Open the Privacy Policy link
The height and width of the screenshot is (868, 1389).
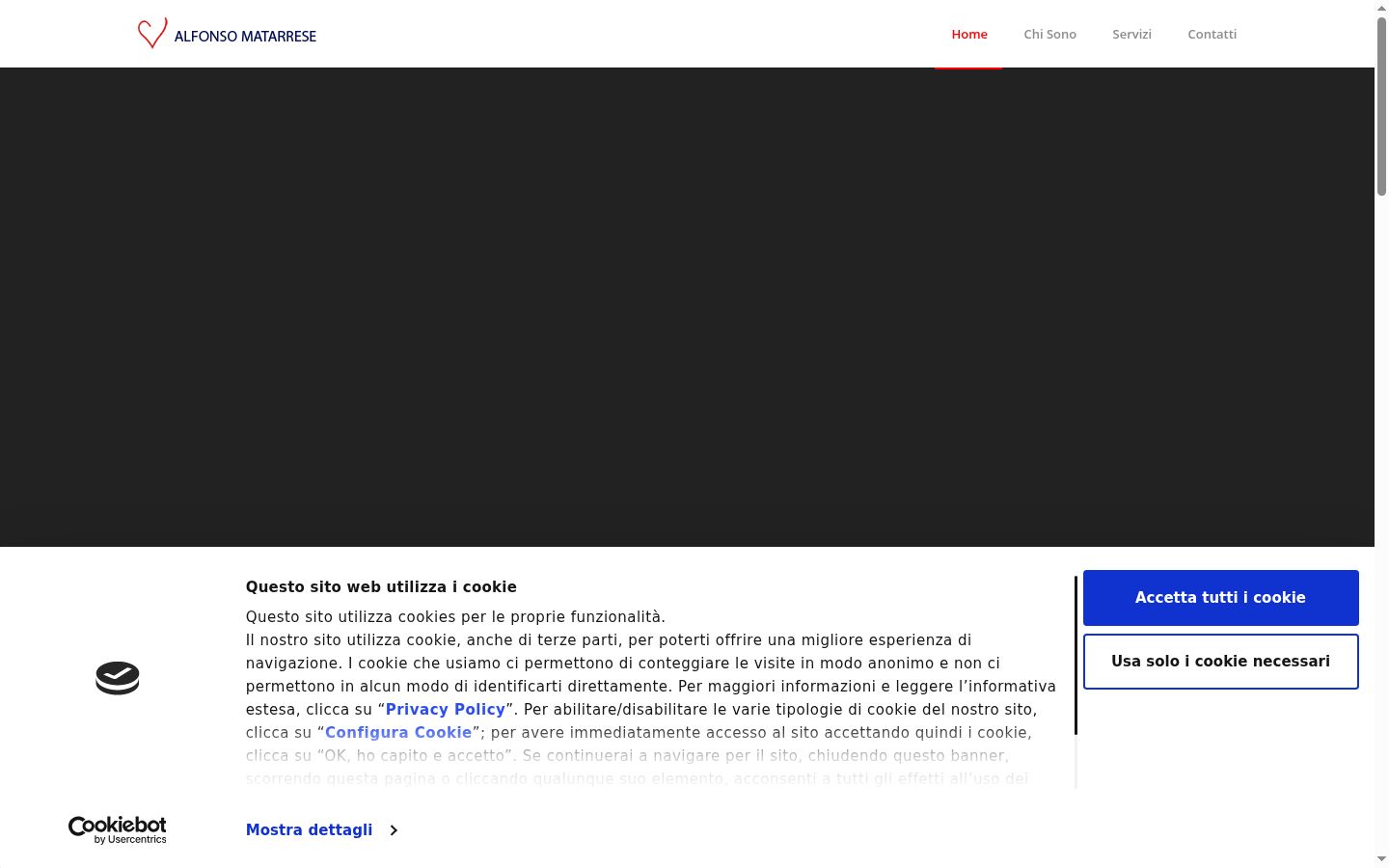446,710
